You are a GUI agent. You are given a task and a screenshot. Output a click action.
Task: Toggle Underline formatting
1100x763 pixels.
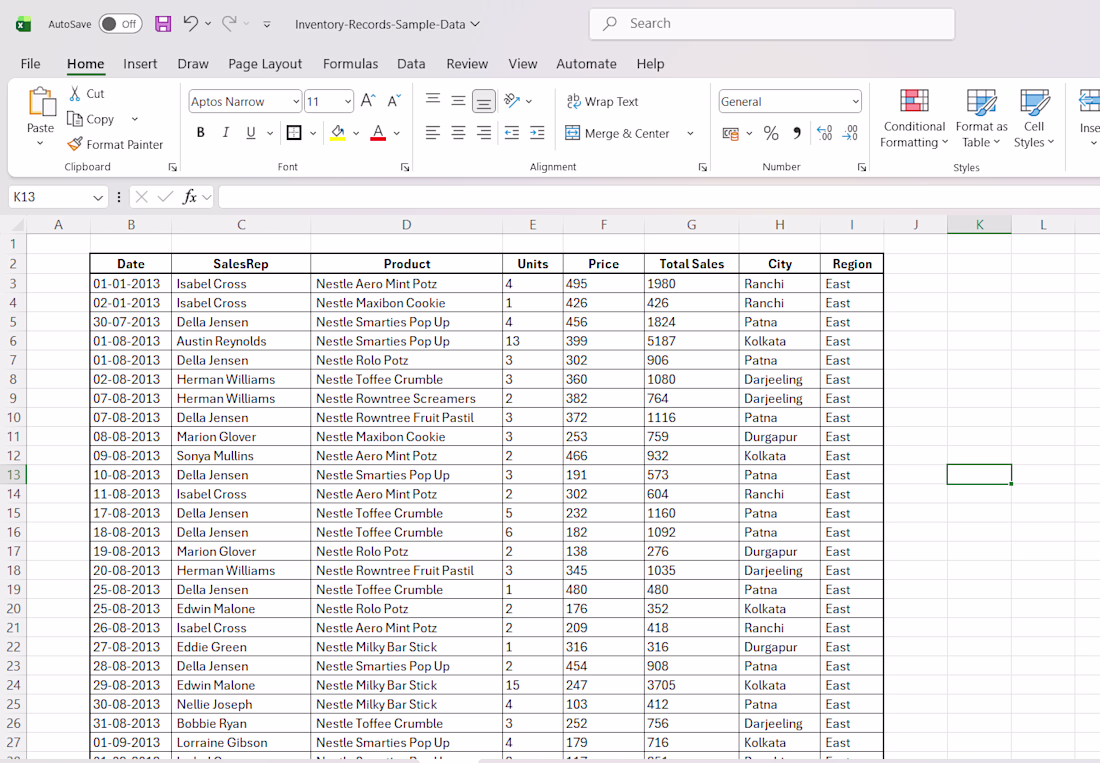251,133
